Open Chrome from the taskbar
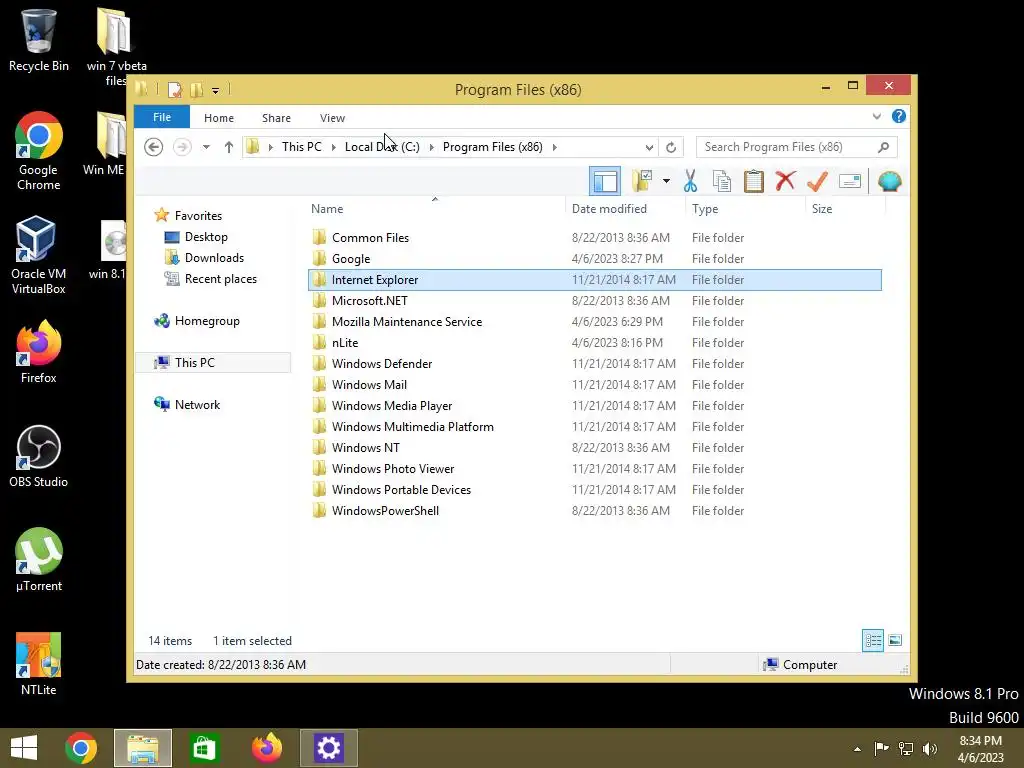Screen dimensions: 1024x768 [81, 748]
